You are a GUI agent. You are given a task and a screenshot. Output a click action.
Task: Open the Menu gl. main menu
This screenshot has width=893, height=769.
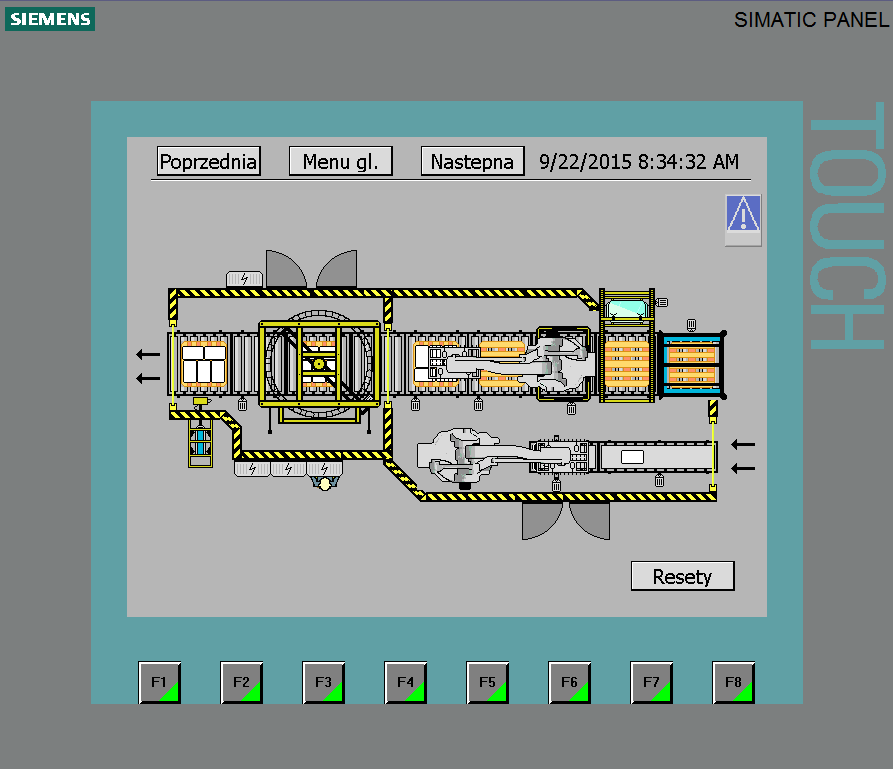pos(341,161)
